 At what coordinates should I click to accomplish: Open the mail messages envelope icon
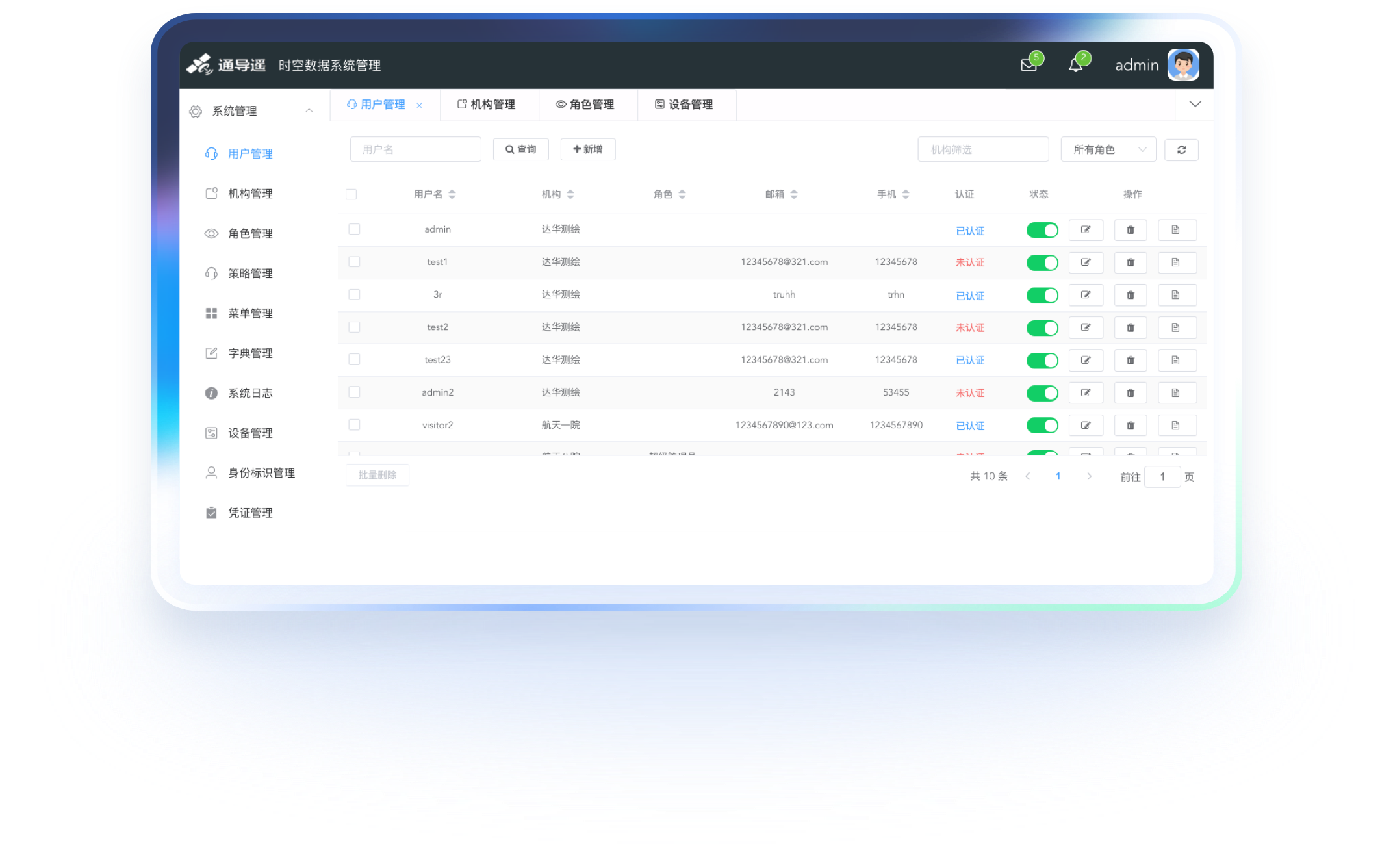1029,65
